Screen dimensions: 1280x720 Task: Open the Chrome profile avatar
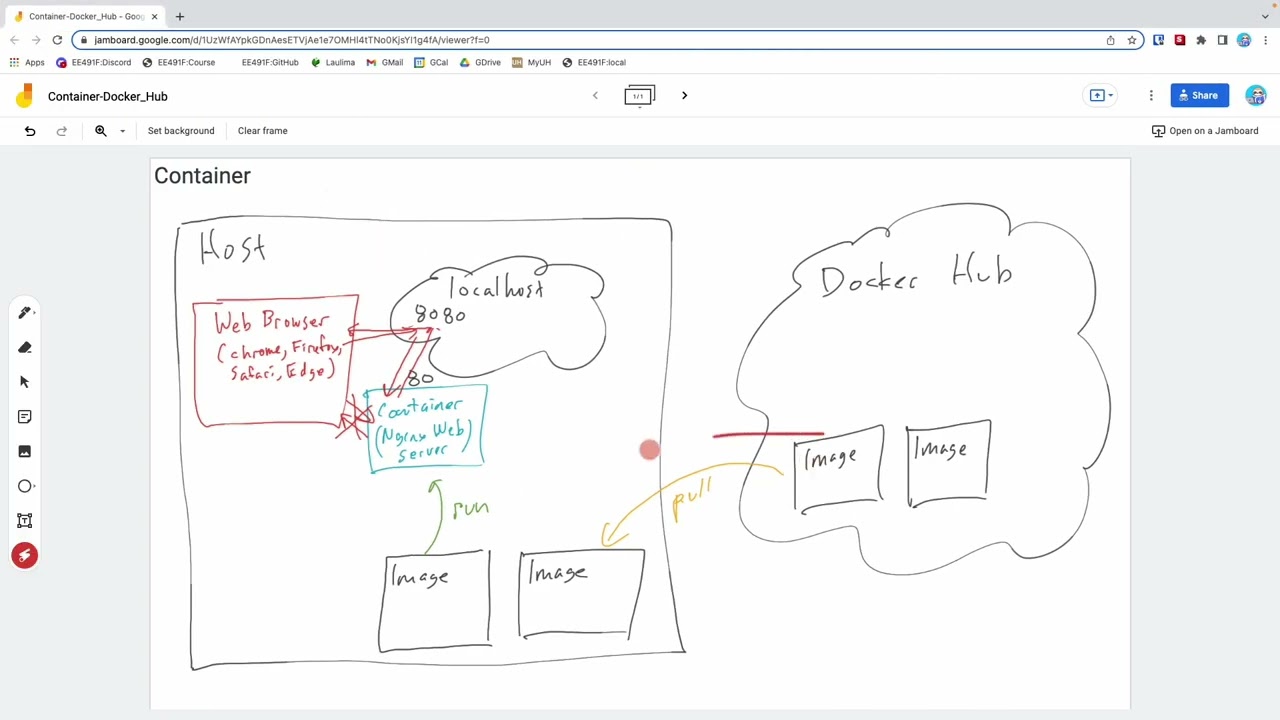1244,40
